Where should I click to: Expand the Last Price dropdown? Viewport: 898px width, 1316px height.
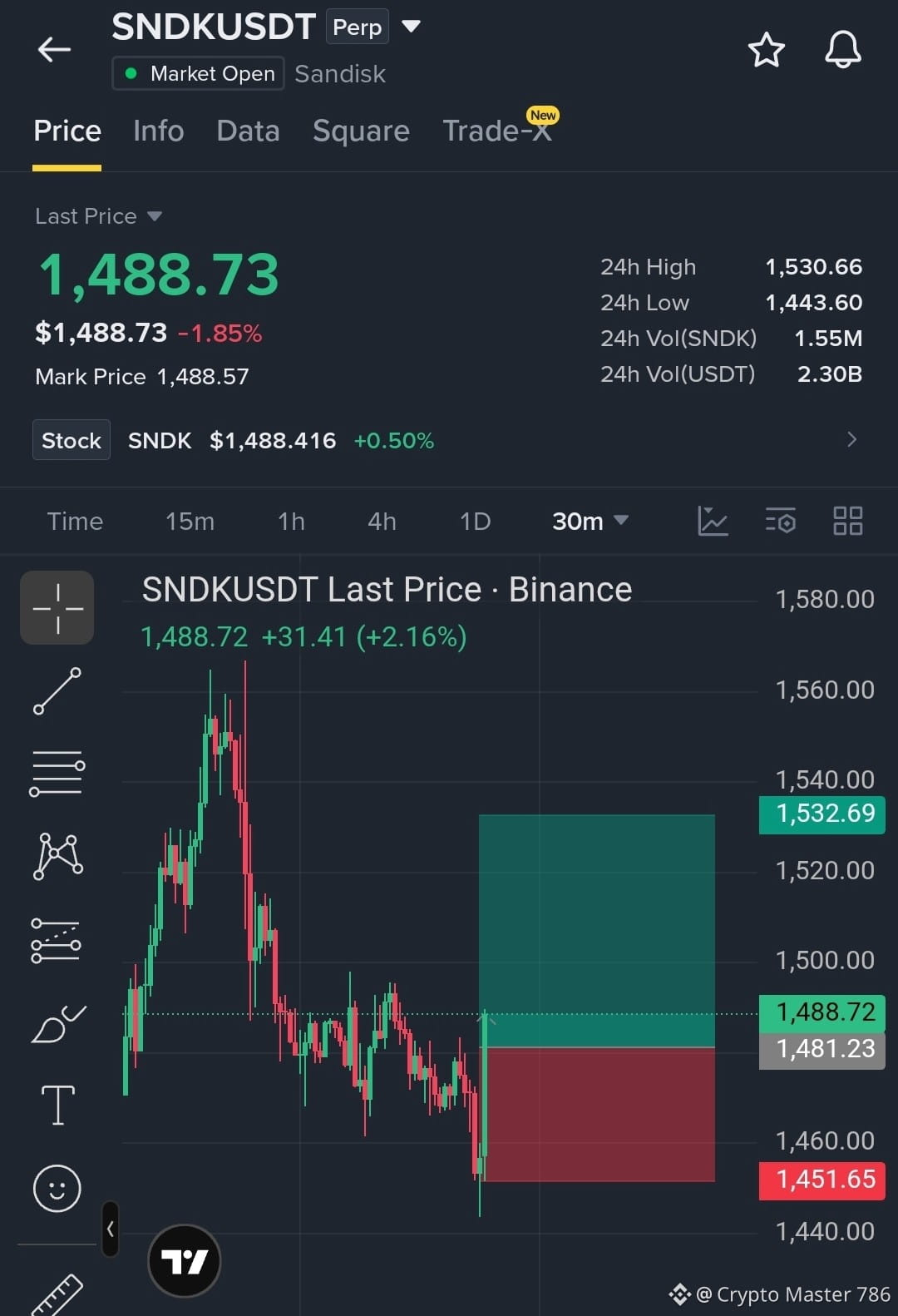98,216
